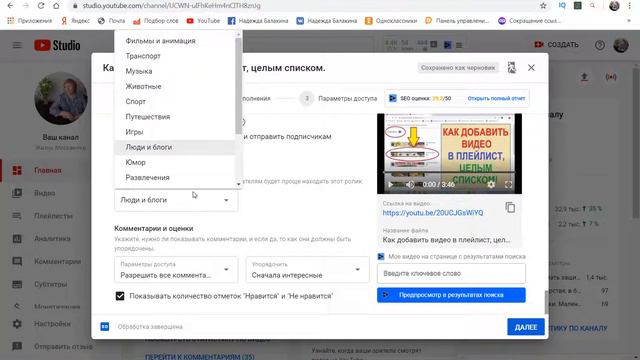Click the category list scrollbar thumb
The height and width of the screenshot is (360, 640).
pyautogui.click(x=238, y=86)
